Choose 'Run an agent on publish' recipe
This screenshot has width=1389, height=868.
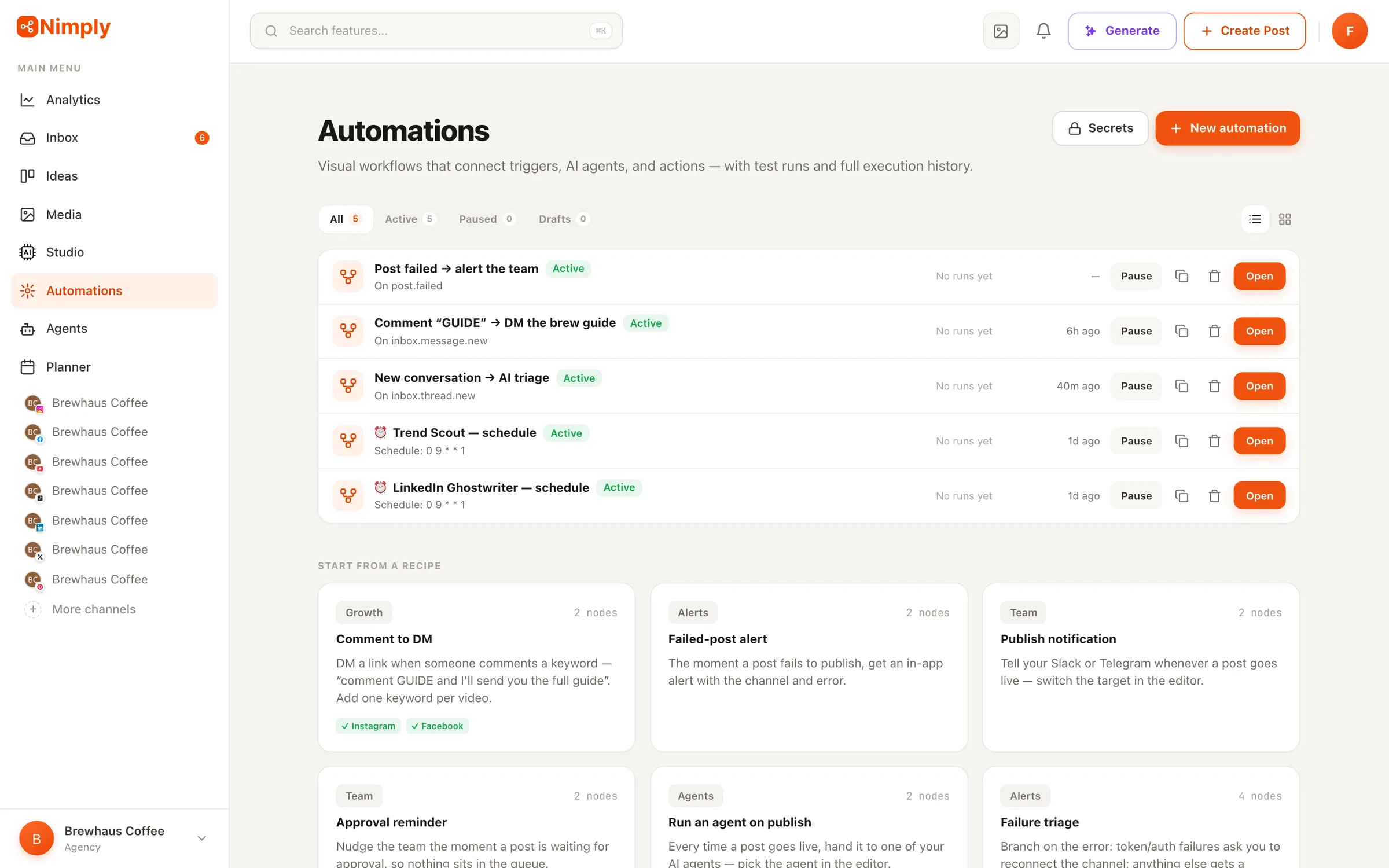coord(809,817)
